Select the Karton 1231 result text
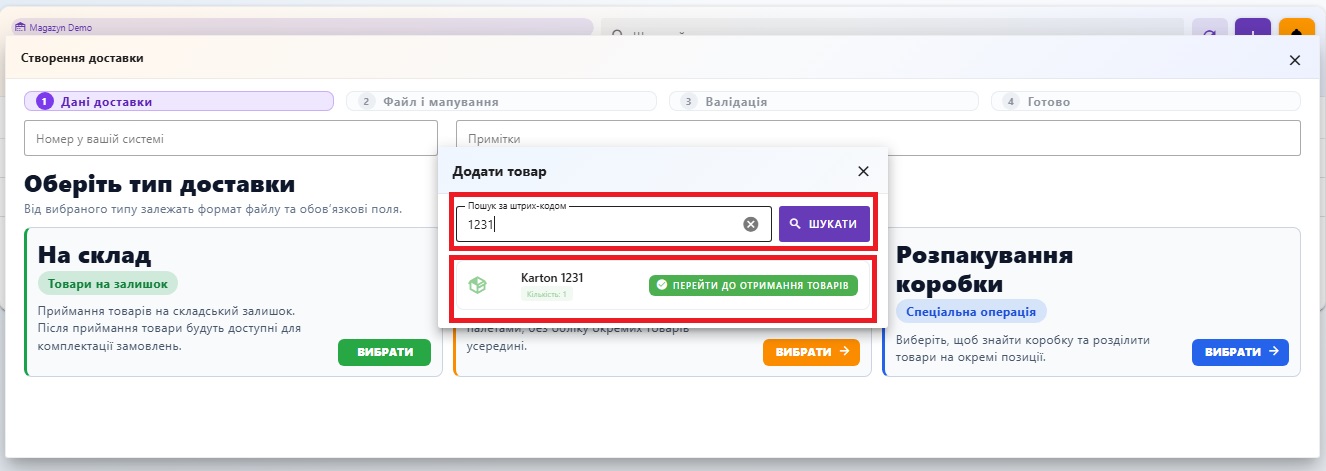The width and height of the screenshot is (1326, 471). pyautogui.click(x=552, y=277)
